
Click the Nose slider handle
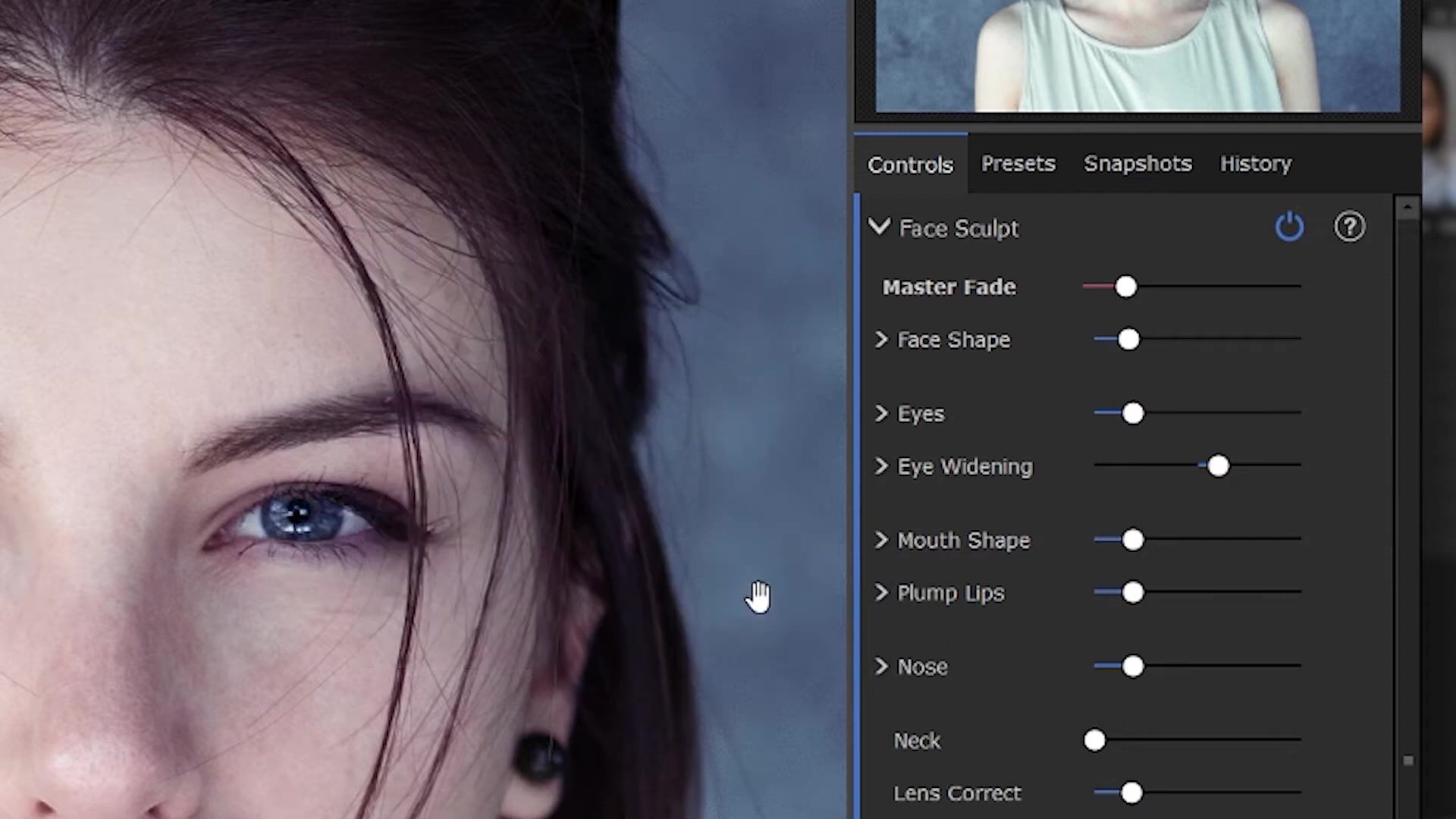1133,667
